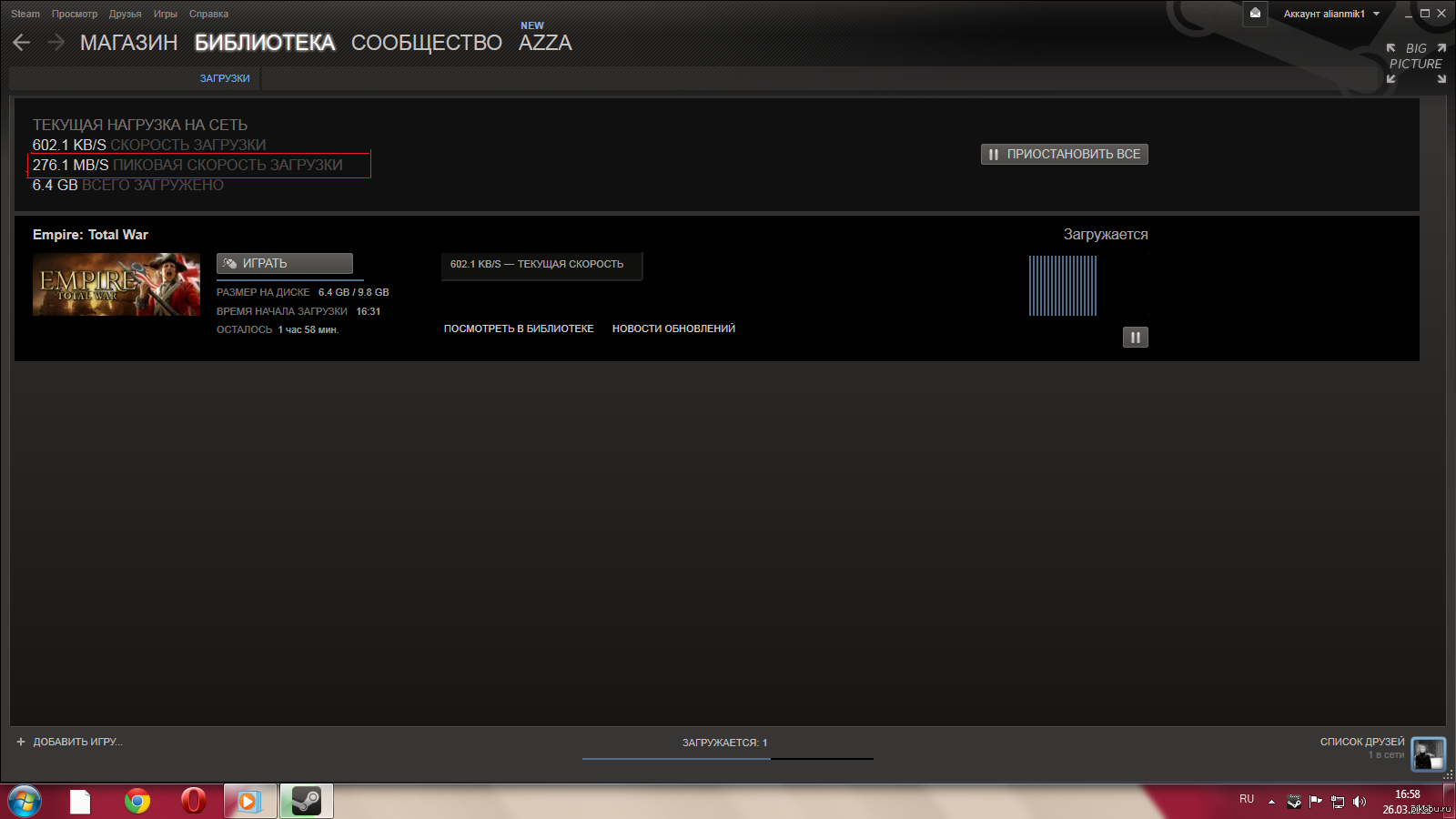Open the network tray icon
The width and height of the screenshot is (1456, 819).
point(1338,802)
